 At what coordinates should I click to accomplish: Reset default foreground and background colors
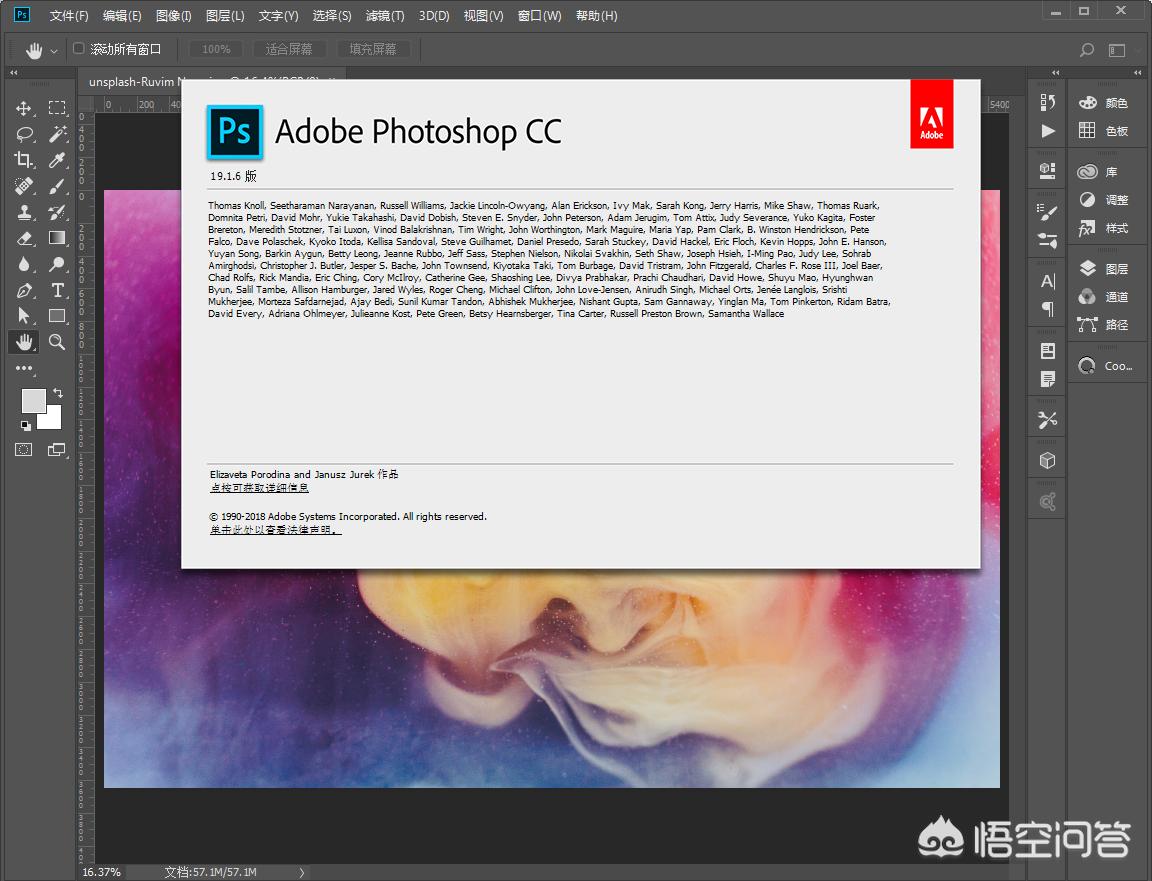[26, 425]
